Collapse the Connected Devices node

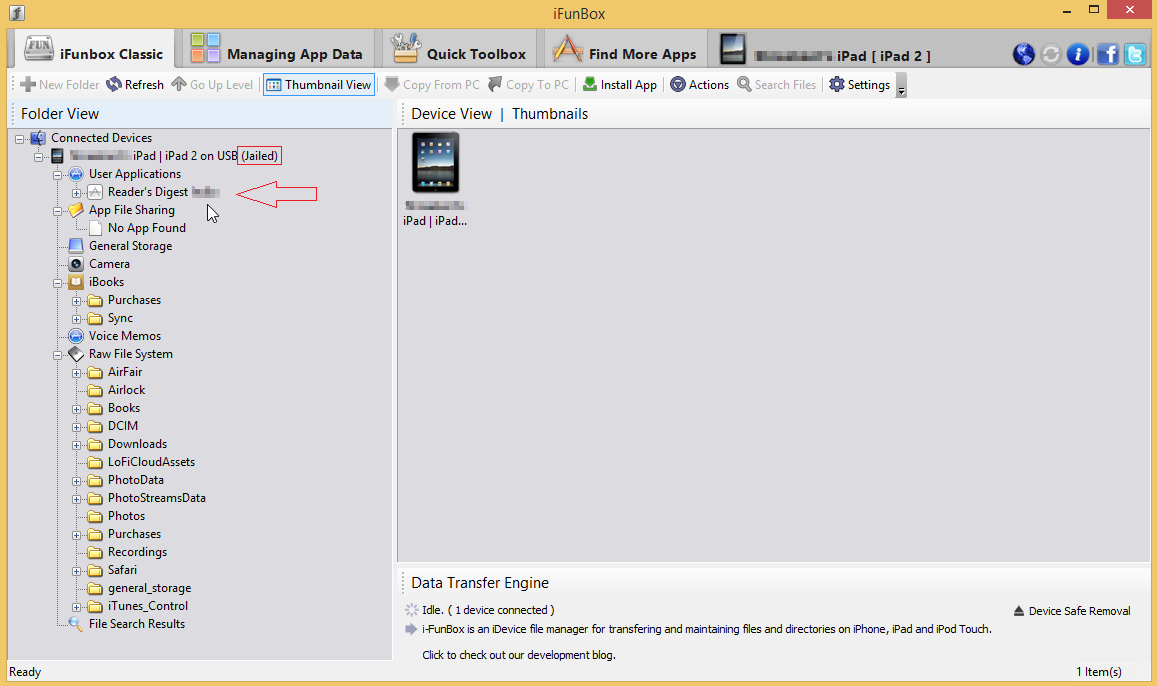coord(20,139)
